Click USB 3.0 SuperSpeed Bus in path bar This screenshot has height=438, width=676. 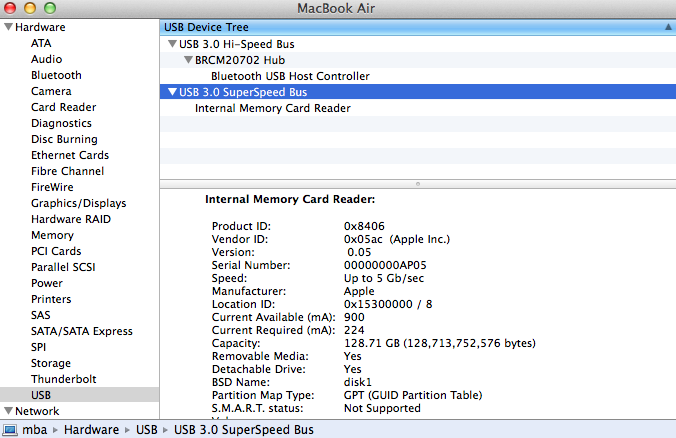pos(244,430)
